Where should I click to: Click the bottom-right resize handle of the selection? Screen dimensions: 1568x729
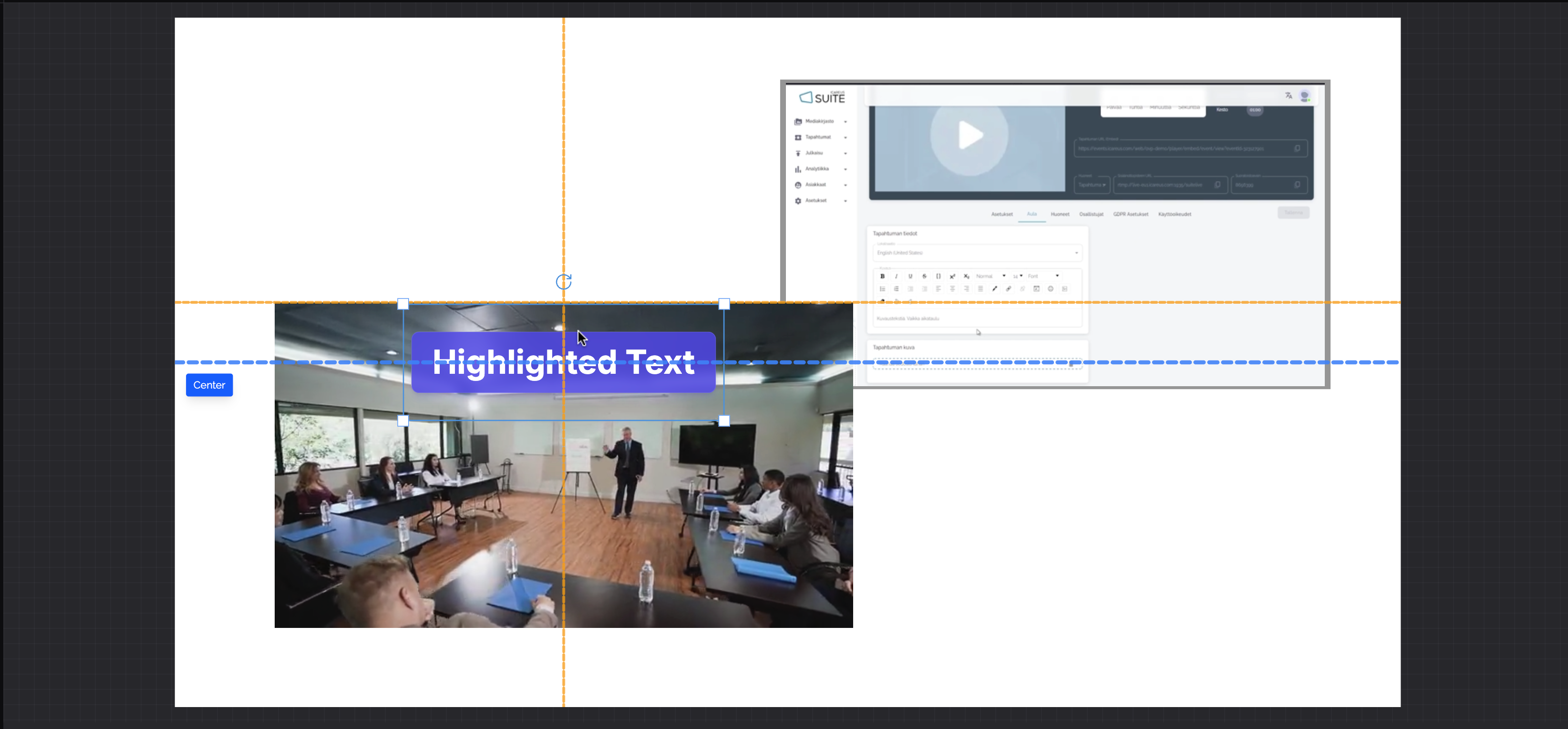point(724,421)
